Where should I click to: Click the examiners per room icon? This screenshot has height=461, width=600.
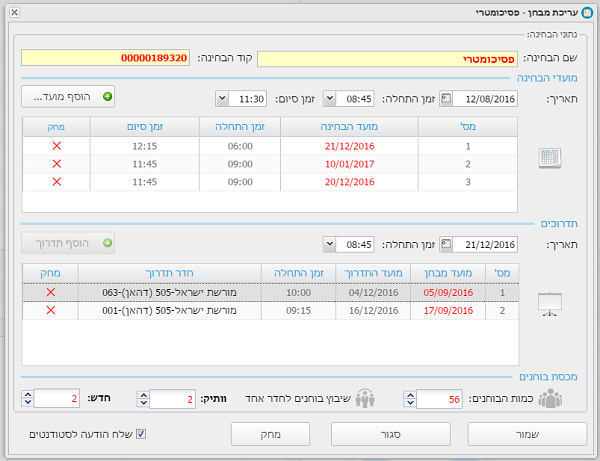(x=365, y=399)
